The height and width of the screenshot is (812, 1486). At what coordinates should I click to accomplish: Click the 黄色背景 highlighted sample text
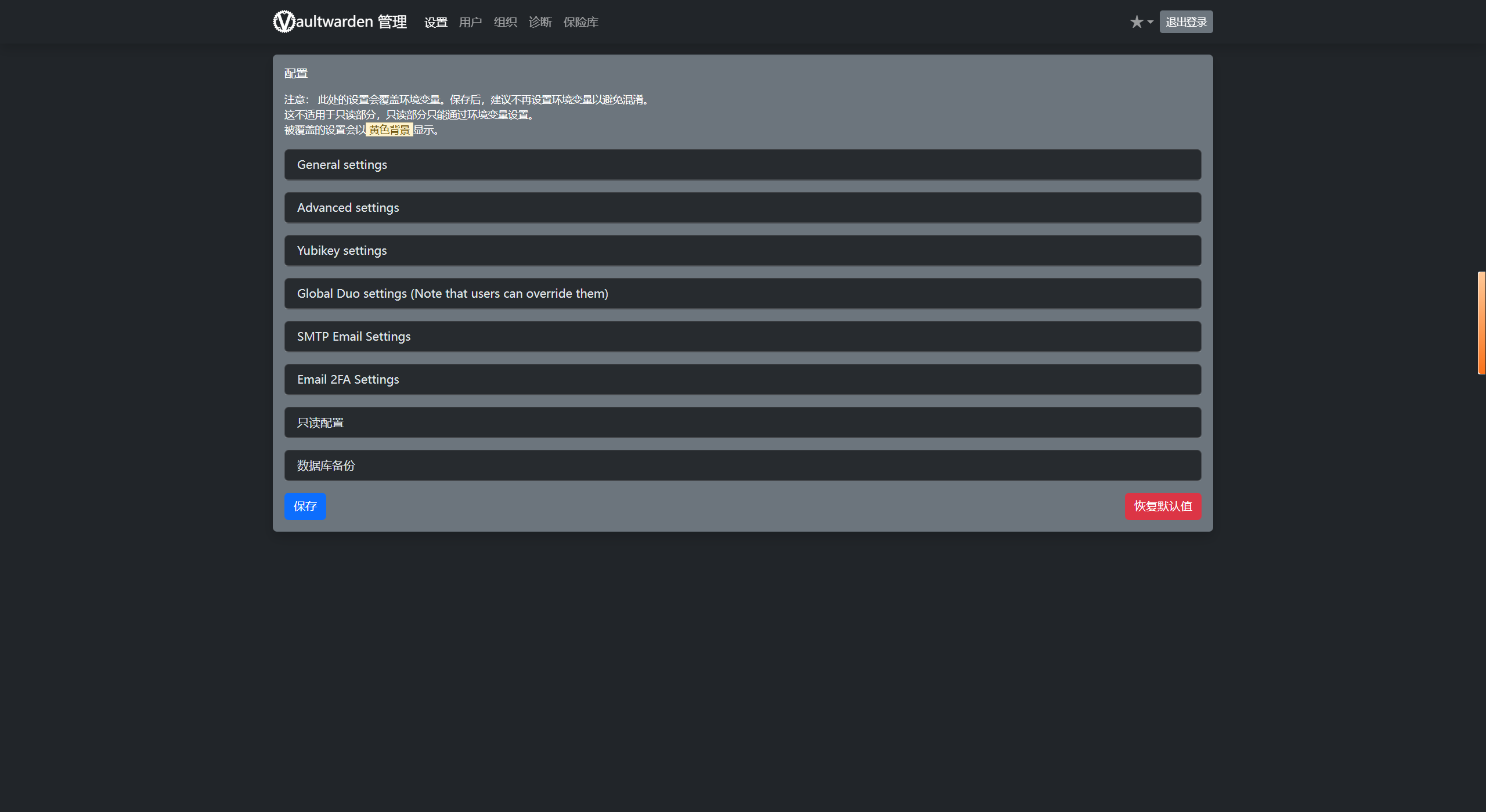[389, 130]
